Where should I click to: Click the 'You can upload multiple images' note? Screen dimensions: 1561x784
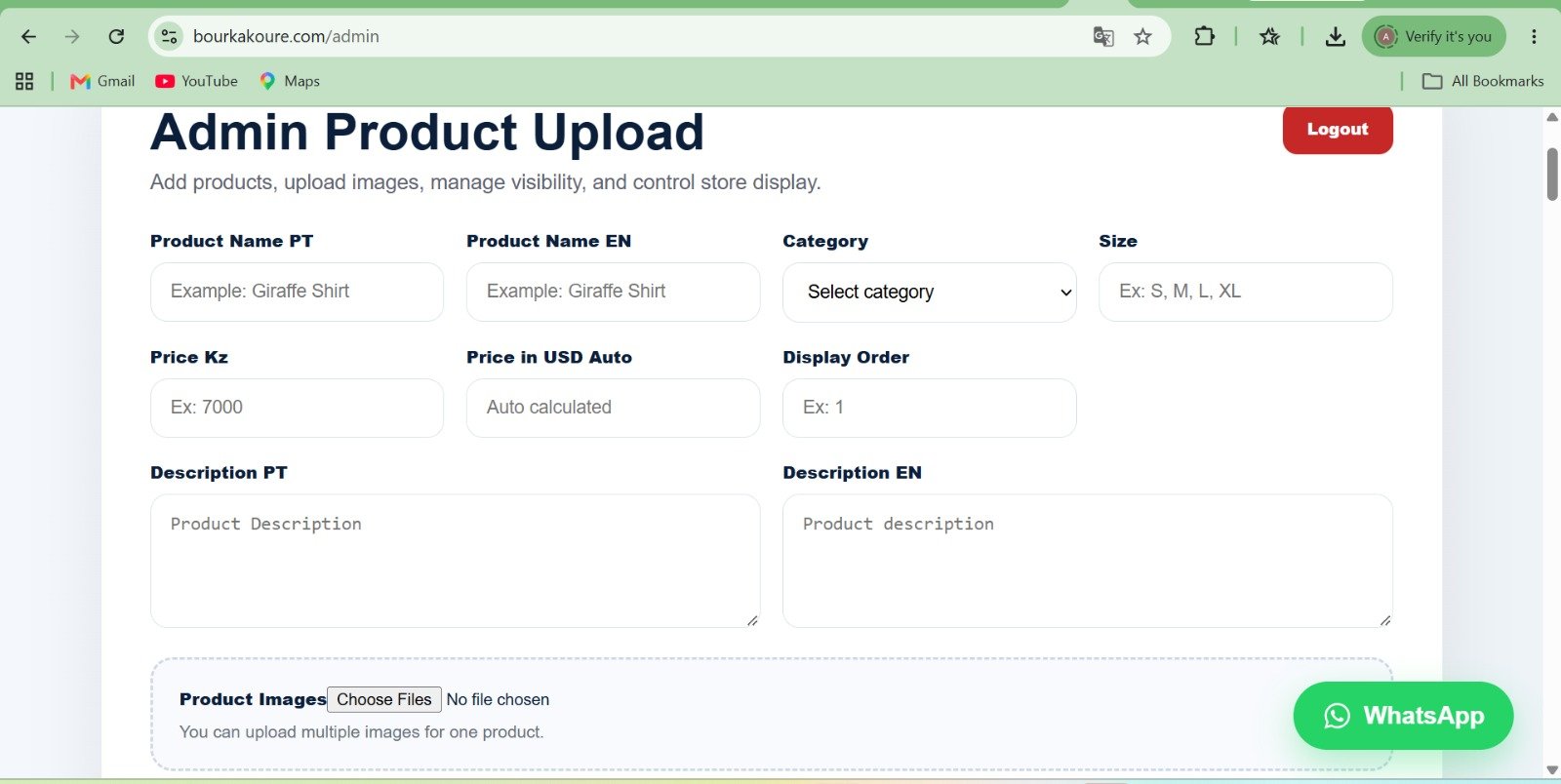361,732
